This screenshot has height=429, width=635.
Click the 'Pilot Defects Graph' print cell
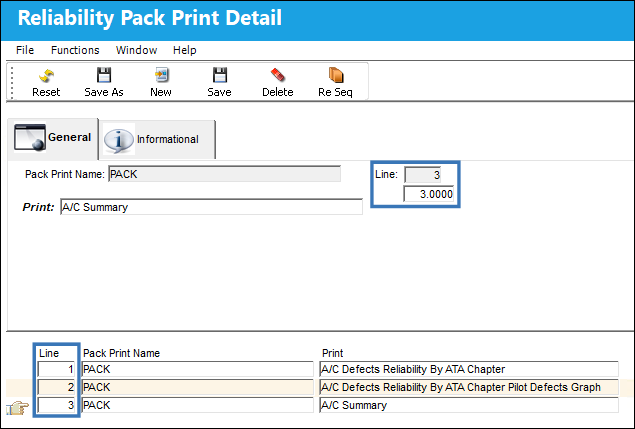(x=469, y=387)
